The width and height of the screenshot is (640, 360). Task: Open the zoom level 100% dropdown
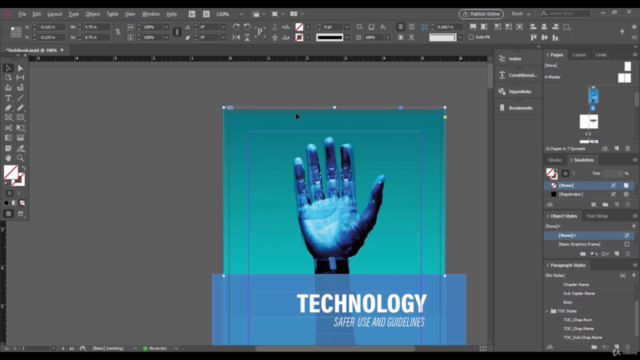pyautogui.click(x=241, y=14)
